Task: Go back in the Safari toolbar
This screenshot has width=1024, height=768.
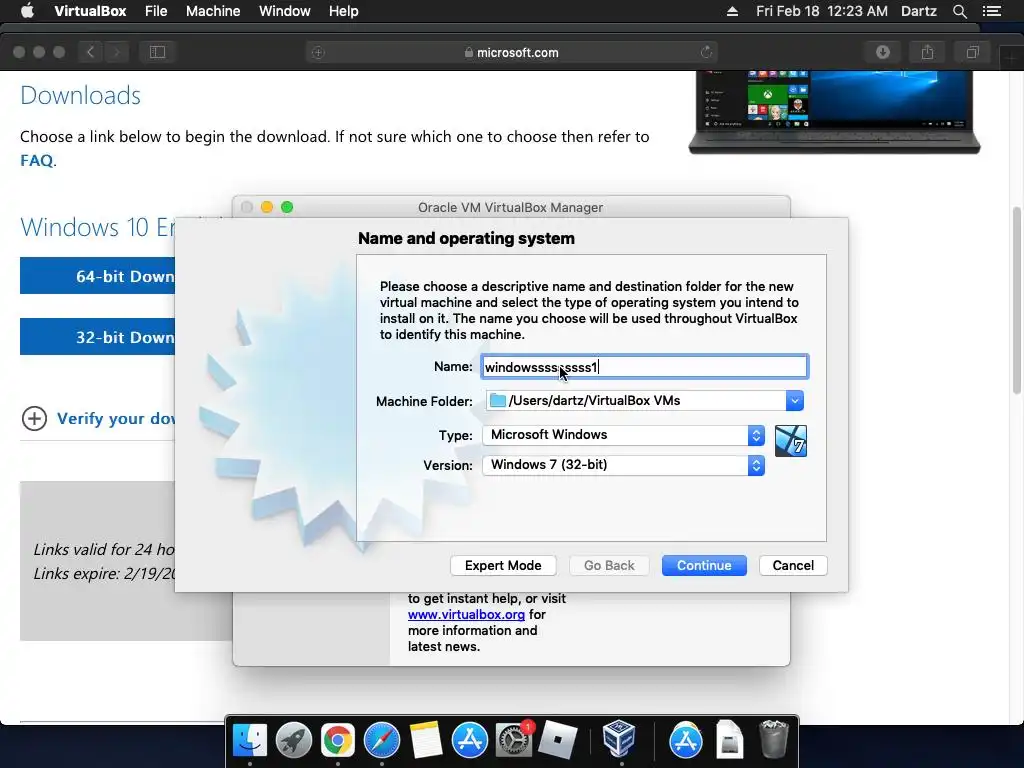Action: point(91,52)
